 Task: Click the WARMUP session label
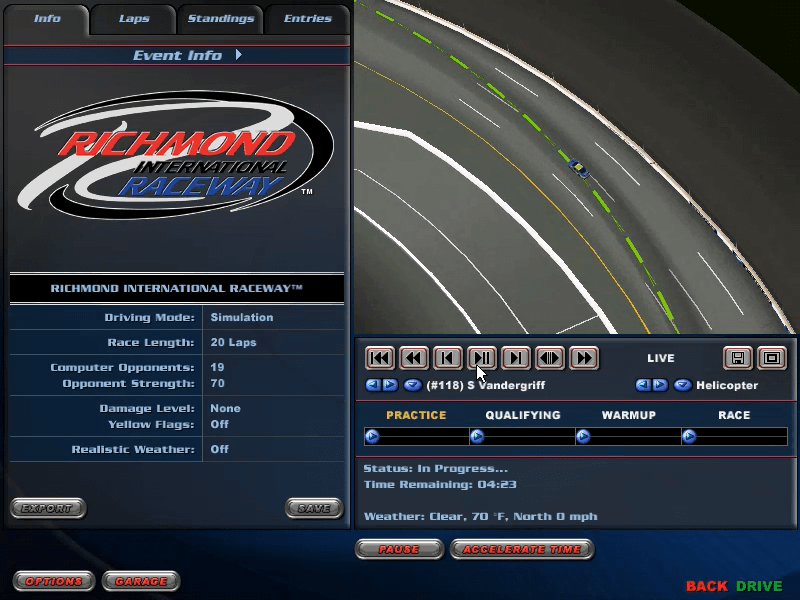tap(629, 415)
